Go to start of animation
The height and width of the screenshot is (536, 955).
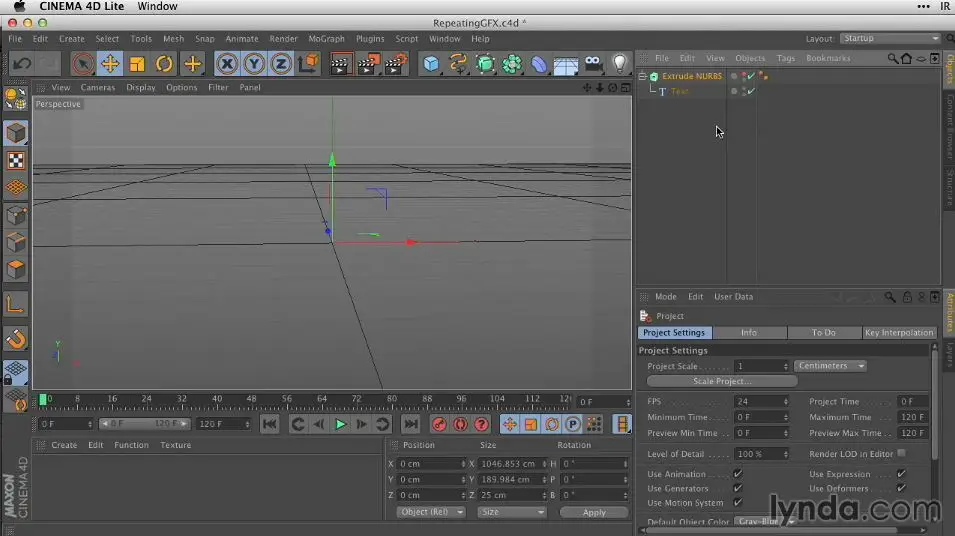(269, 424)
